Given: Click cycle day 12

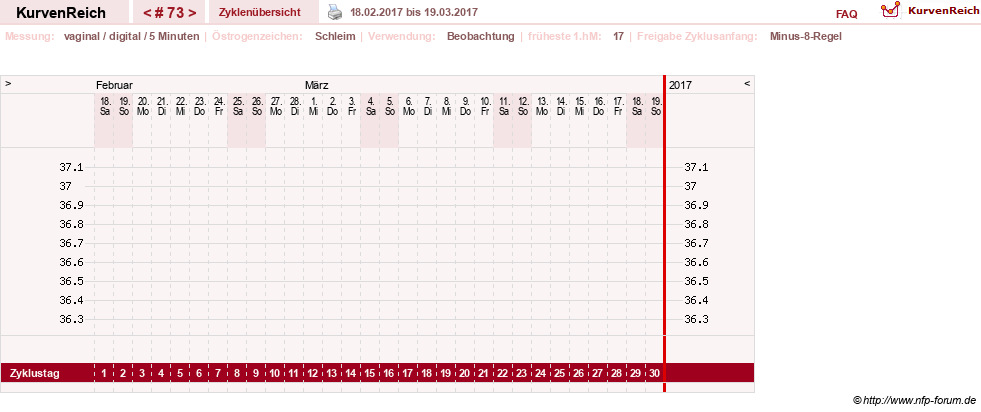Looking at the screenshot, I should coord(313,374).
